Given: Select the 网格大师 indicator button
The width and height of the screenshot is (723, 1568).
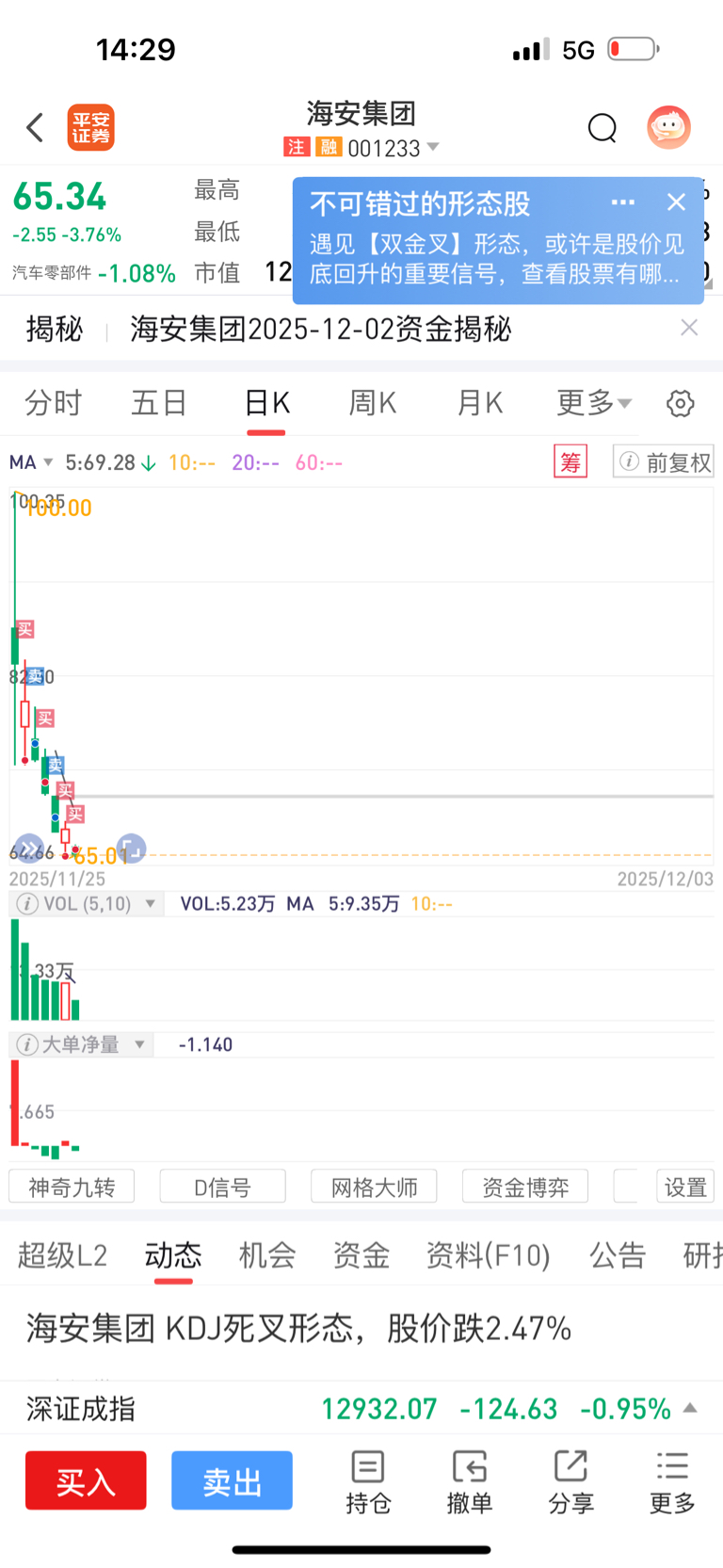Looking at the screenshot, I should click(x=374, y=1187).
